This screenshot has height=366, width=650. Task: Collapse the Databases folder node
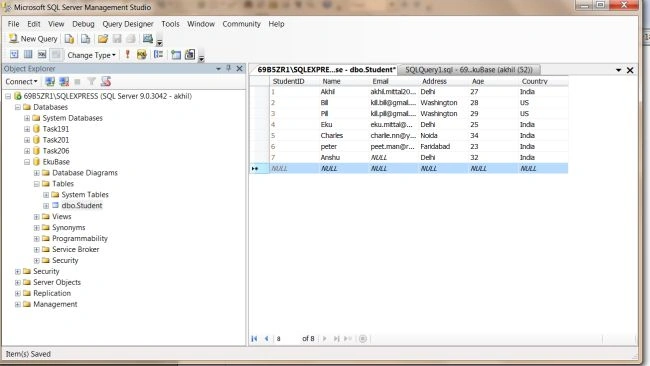point(18,107)
